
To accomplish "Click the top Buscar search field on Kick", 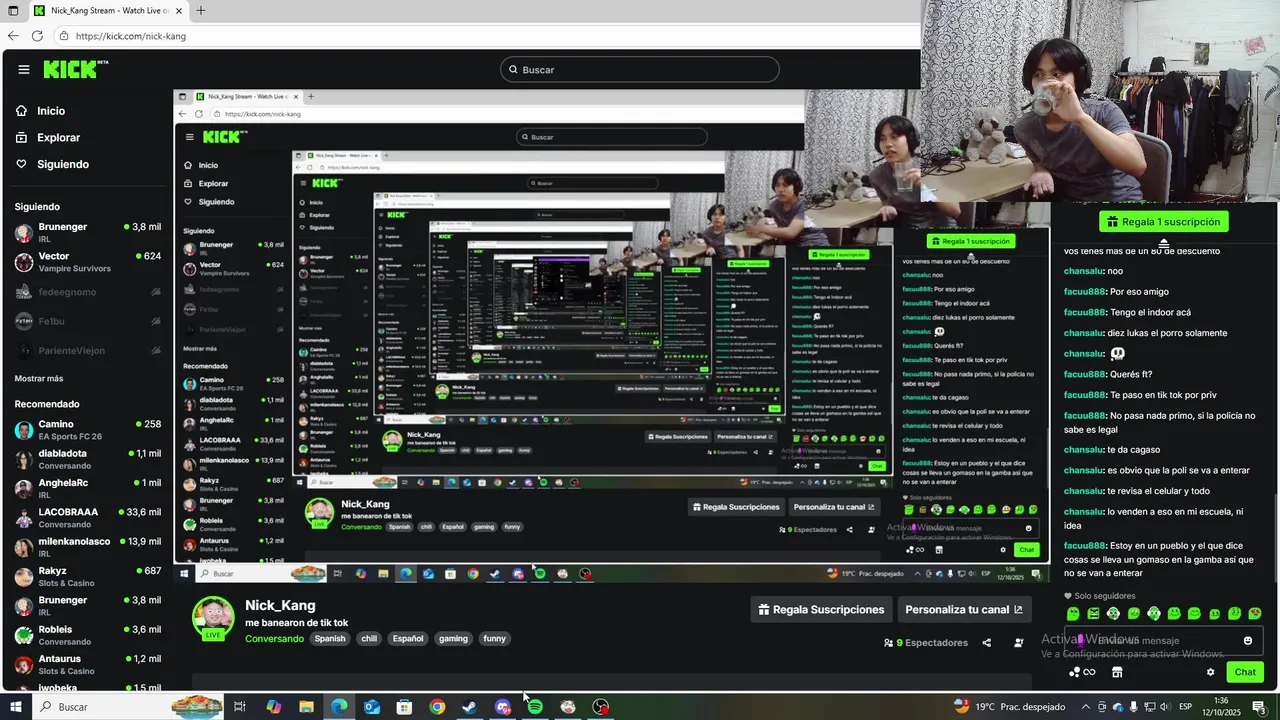I will click(640, 69).
